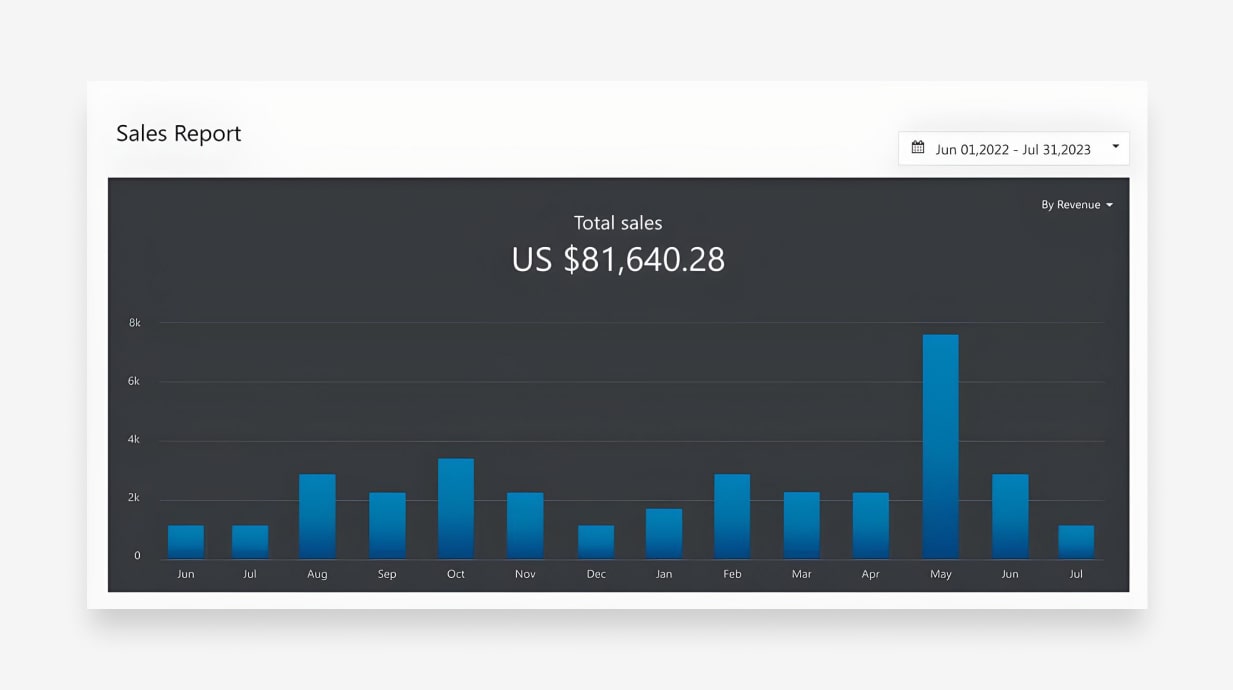Click the Sep bar in the chart

tap(387, 525)
